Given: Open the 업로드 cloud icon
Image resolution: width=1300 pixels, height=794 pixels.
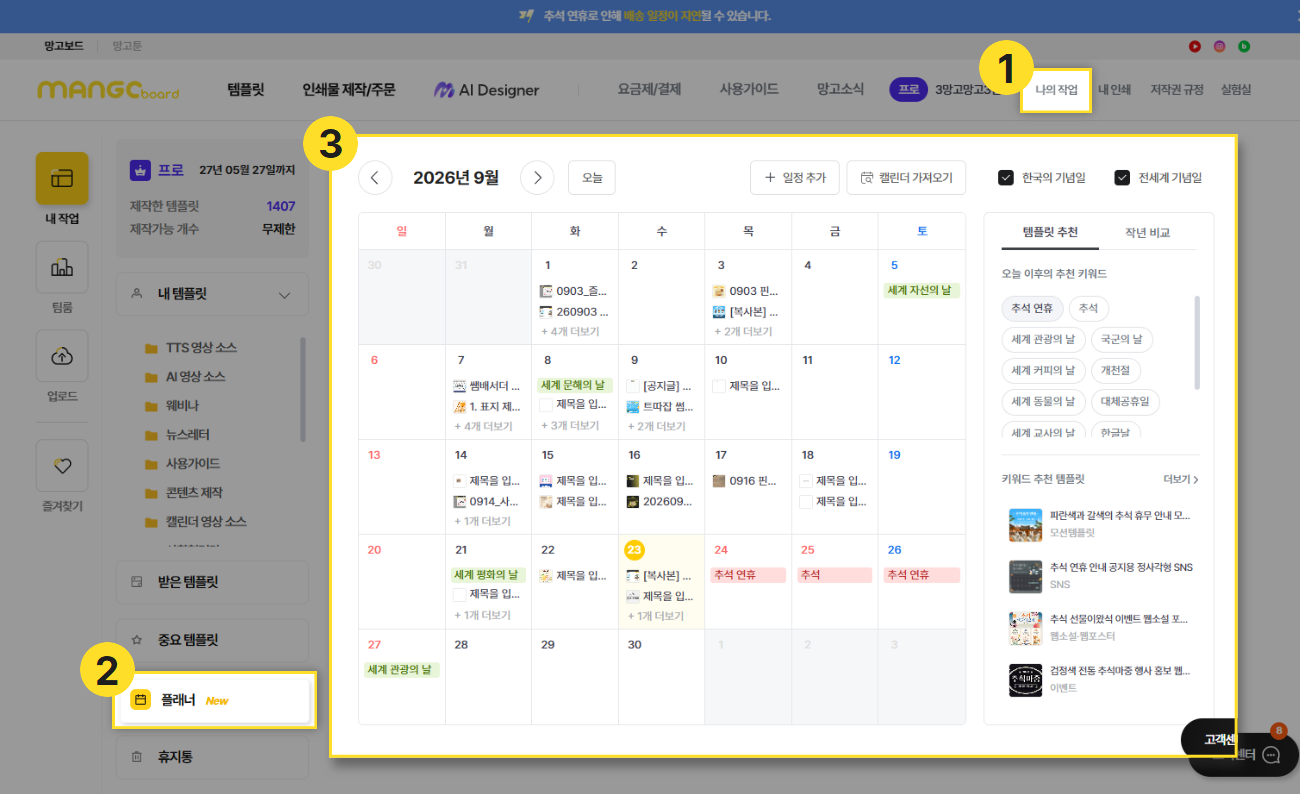Looking at the screenshot, I should (x=62, y=356).
